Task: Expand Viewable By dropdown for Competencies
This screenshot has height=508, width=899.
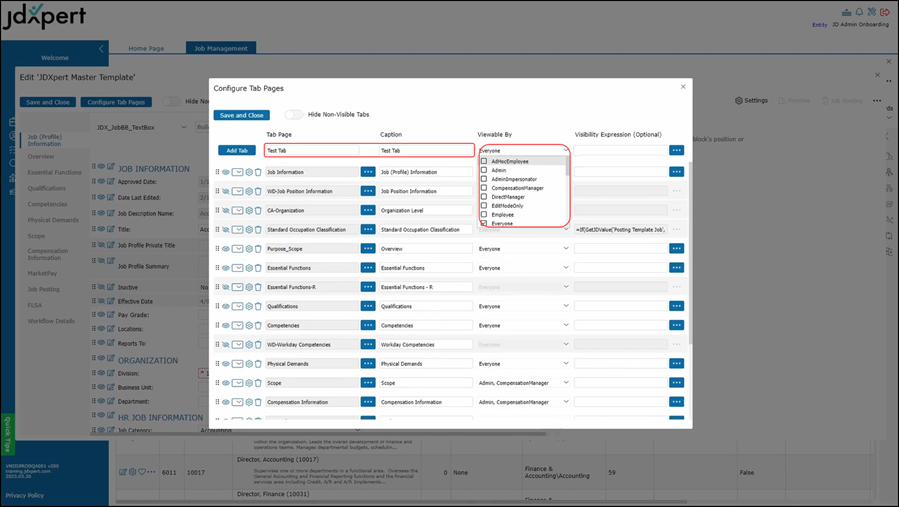Action: click(x=566, y=326)
